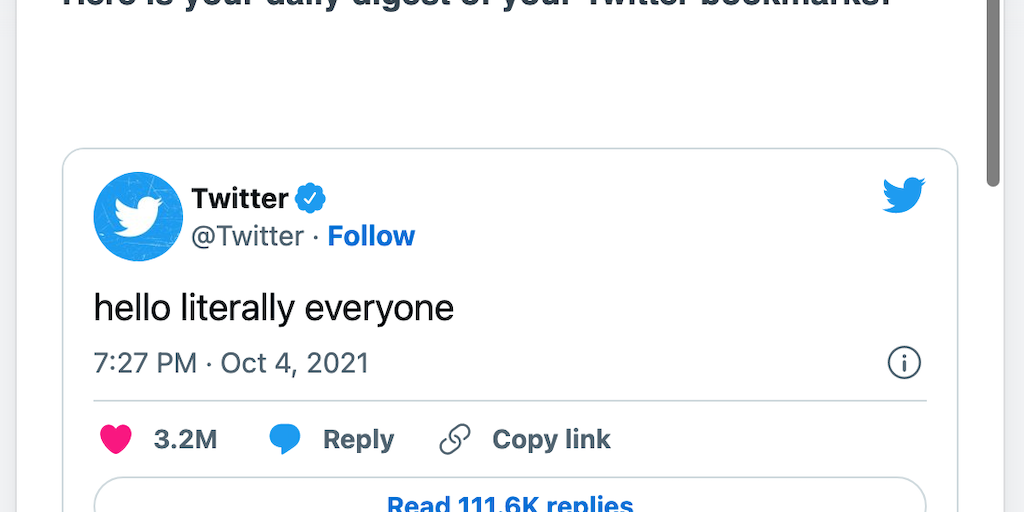Click the chain link copy icon

pyautogui.click(x=455, y=439)
